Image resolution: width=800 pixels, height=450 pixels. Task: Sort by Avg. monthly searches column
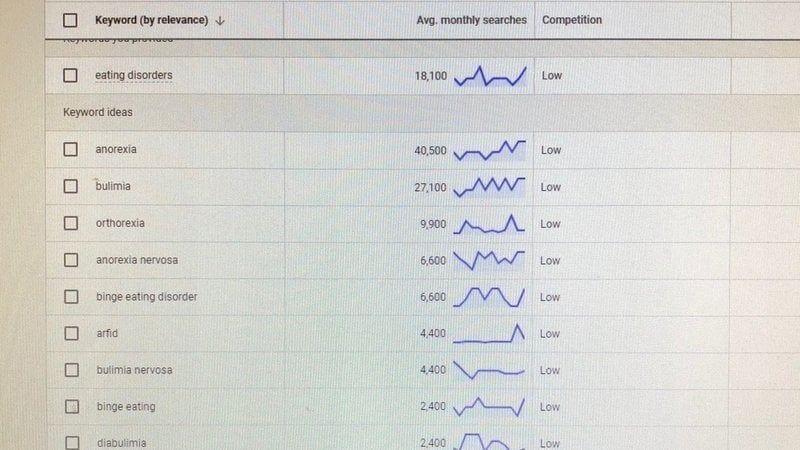(x=471, y=20)
